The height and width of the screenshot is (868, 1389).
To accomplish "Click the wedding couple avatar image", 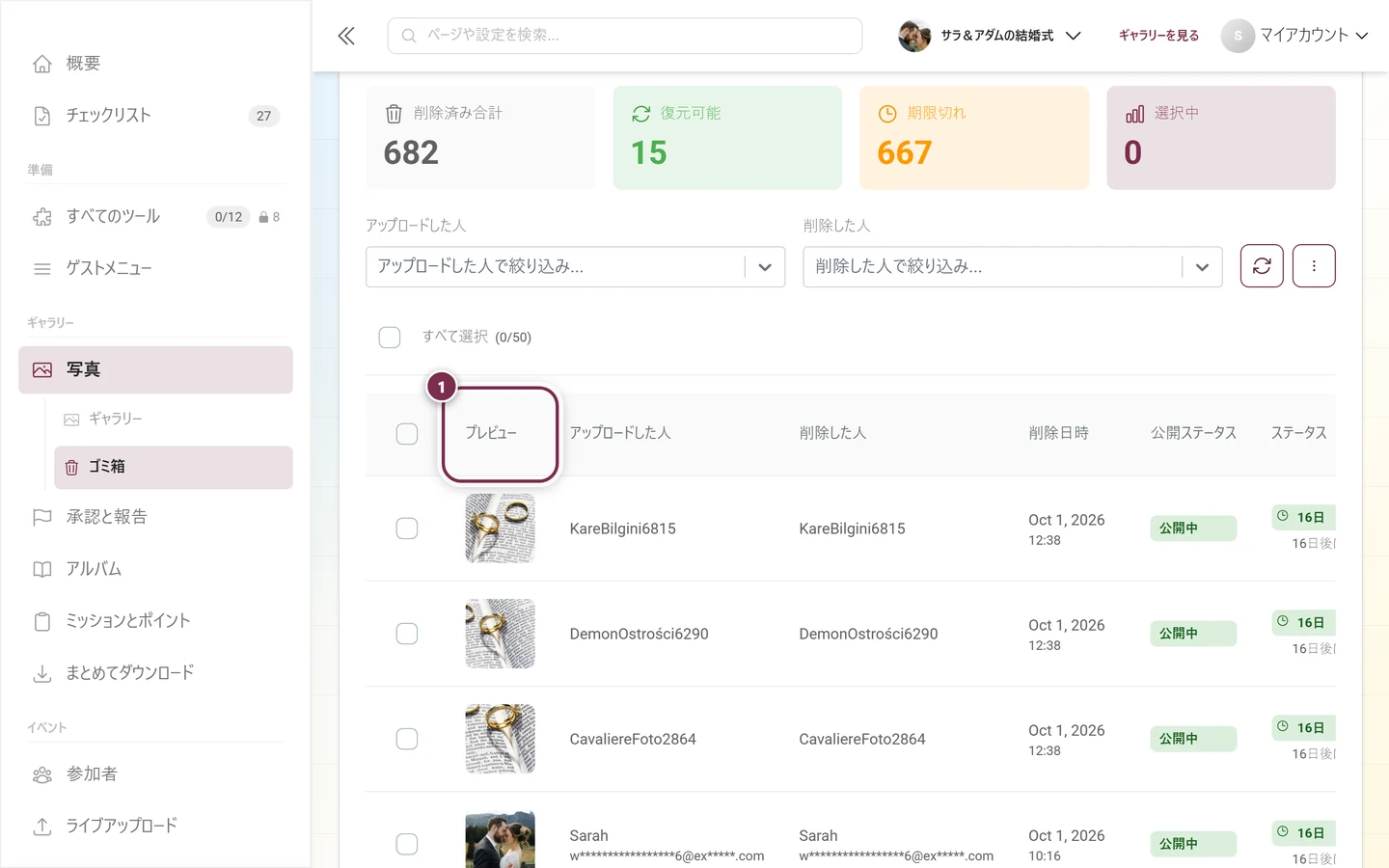I will pos(914,36).
